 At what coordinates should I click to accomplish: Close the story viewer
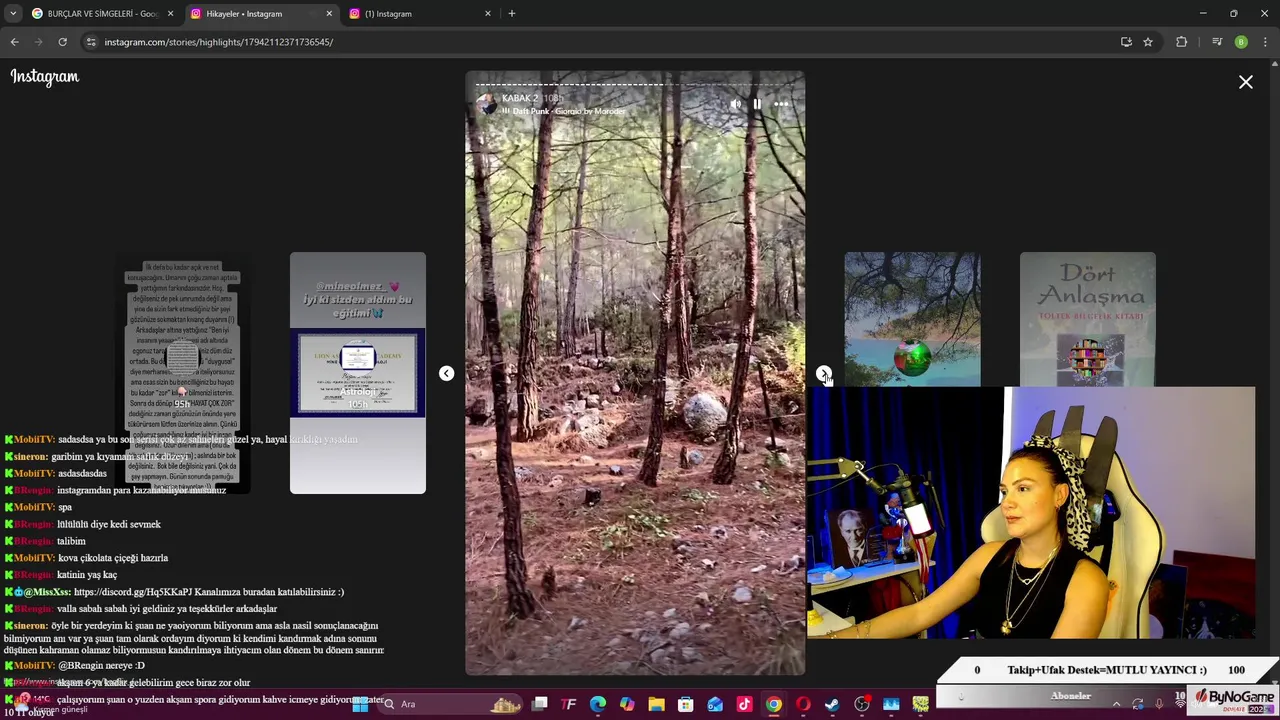click(x=1246, y=83)
